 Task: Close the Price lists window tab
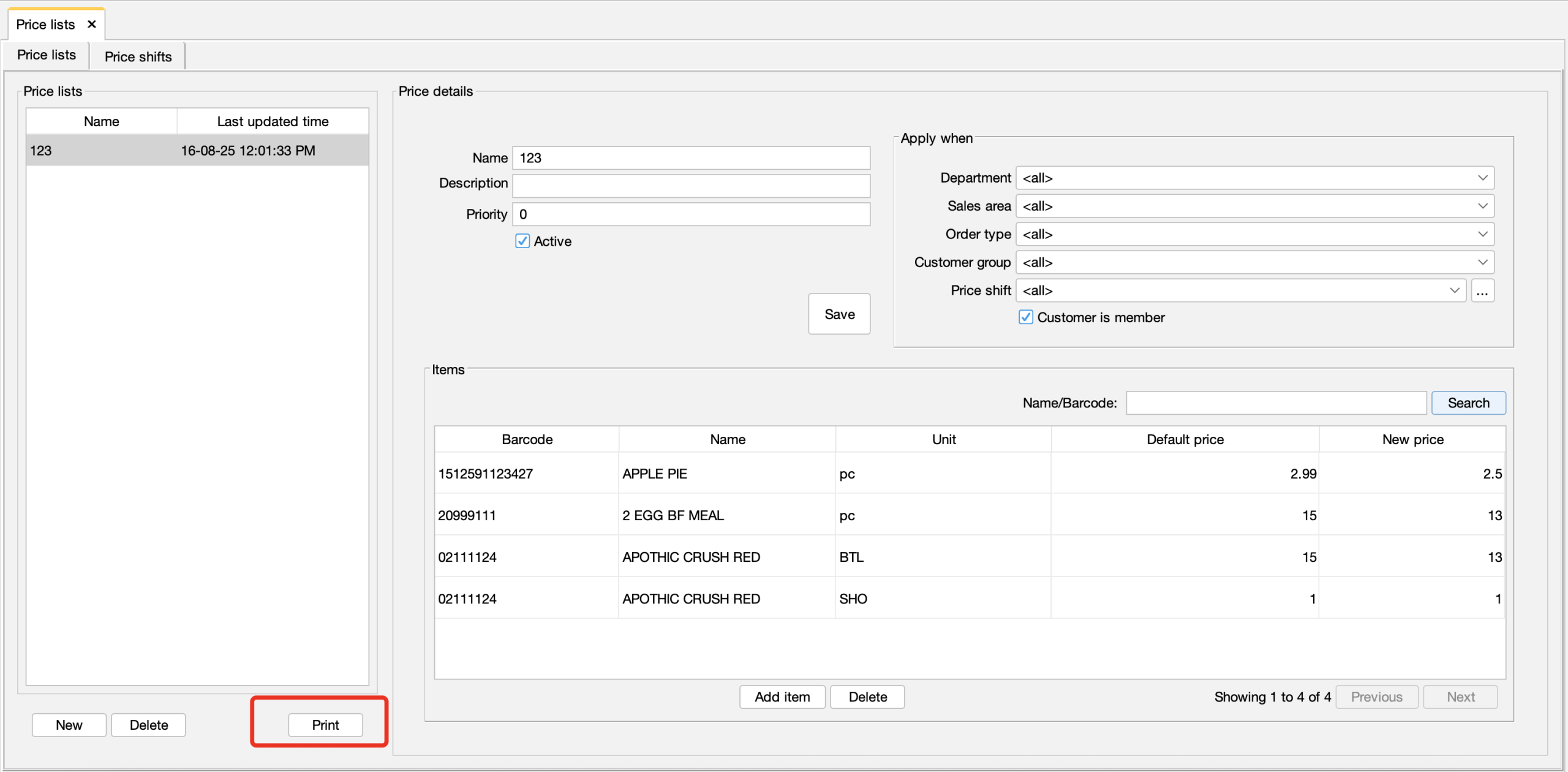click(92, 25)
